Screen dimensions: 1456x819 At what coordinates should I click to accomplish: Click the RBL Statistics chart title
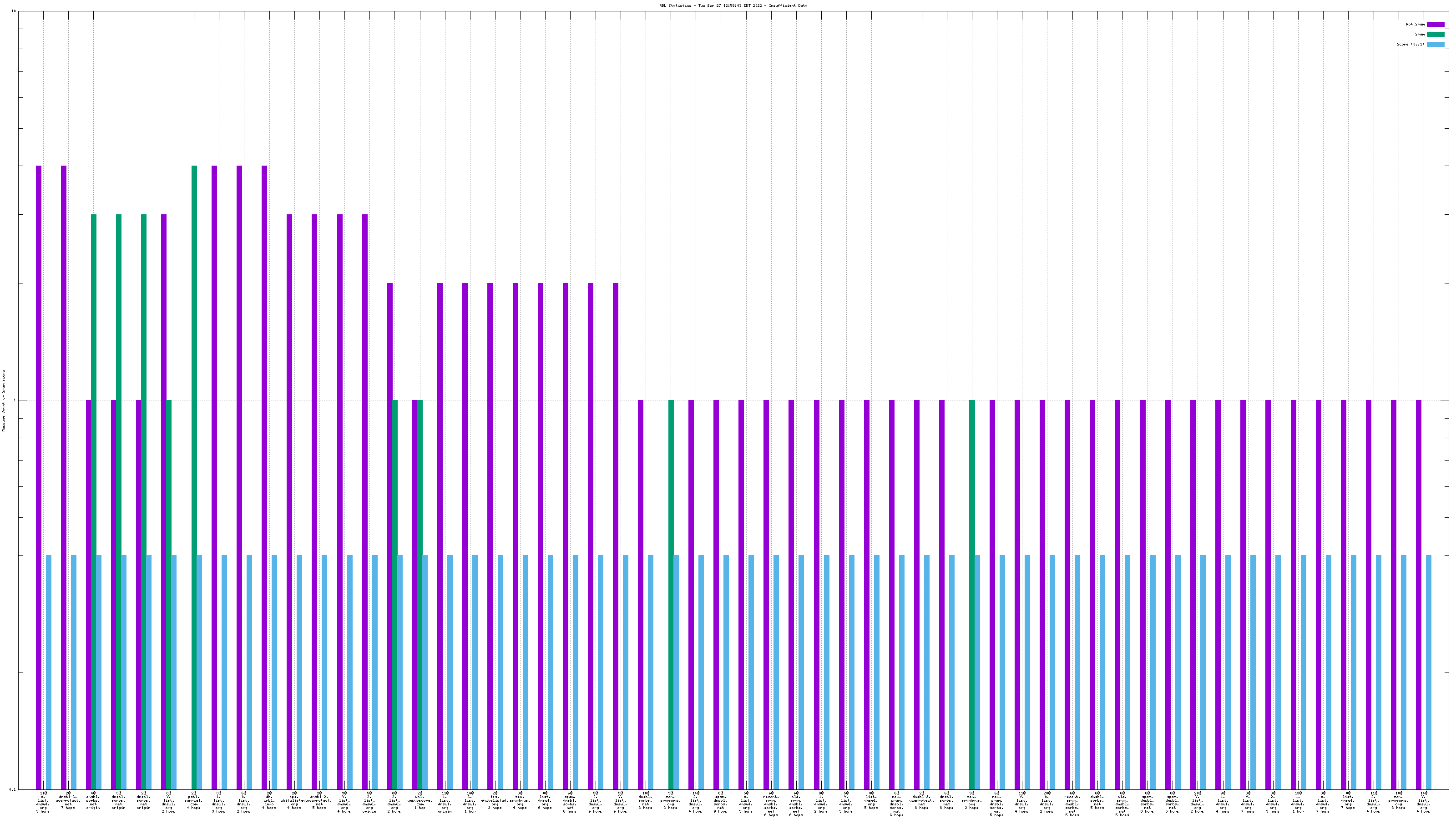(733, 5)
